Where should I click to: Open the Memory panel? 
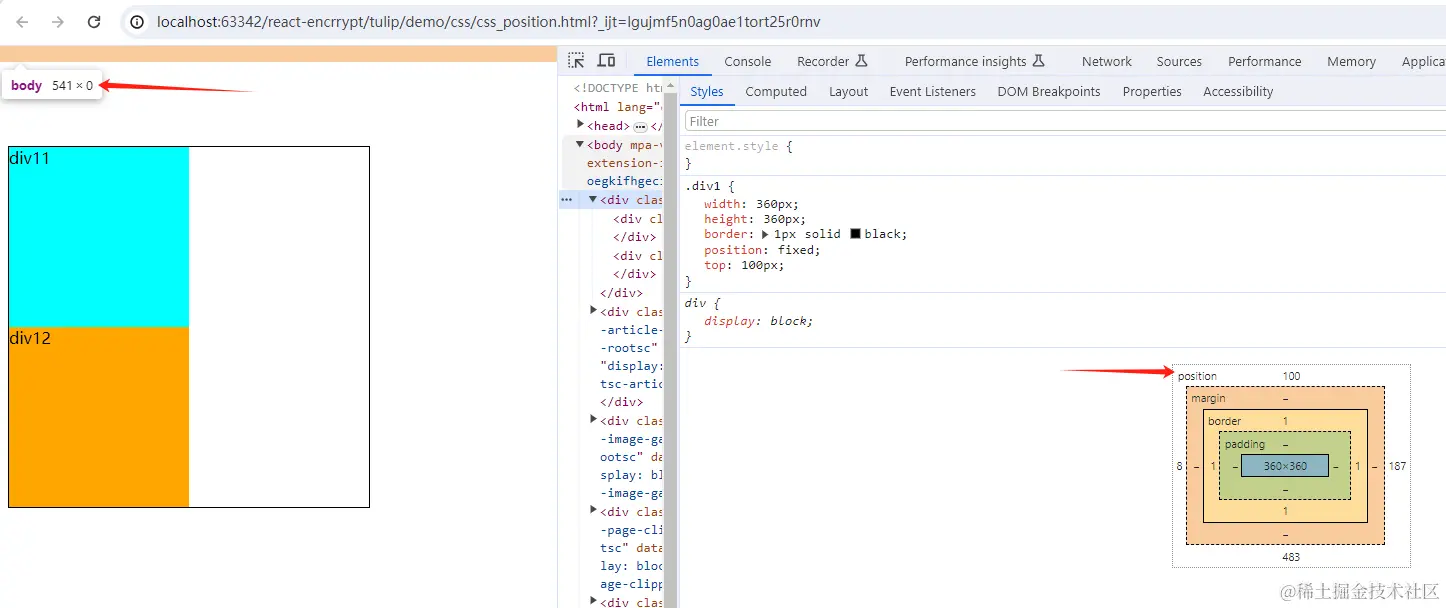click(x=1351, y=61)
